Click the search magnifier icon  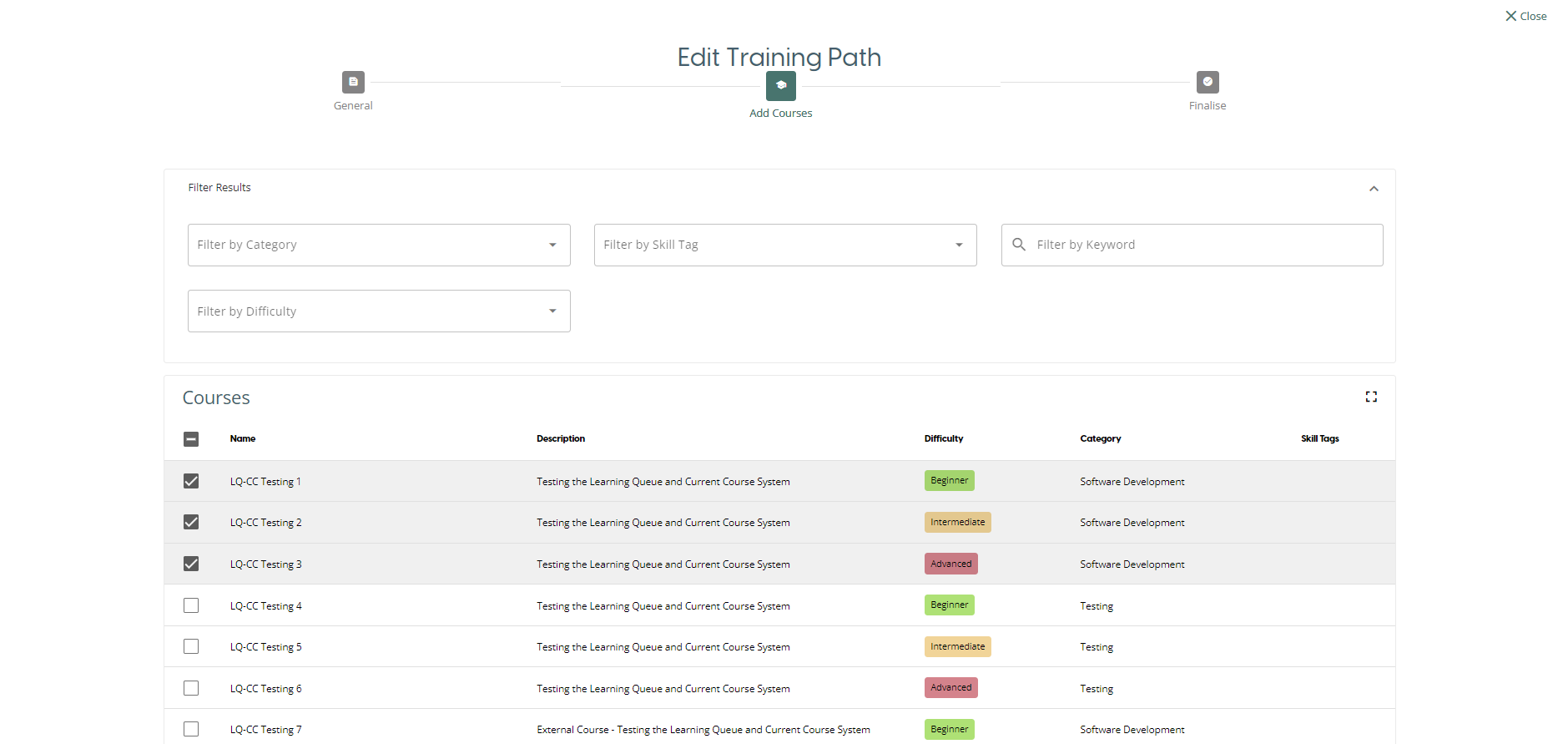coord(1018,245)
